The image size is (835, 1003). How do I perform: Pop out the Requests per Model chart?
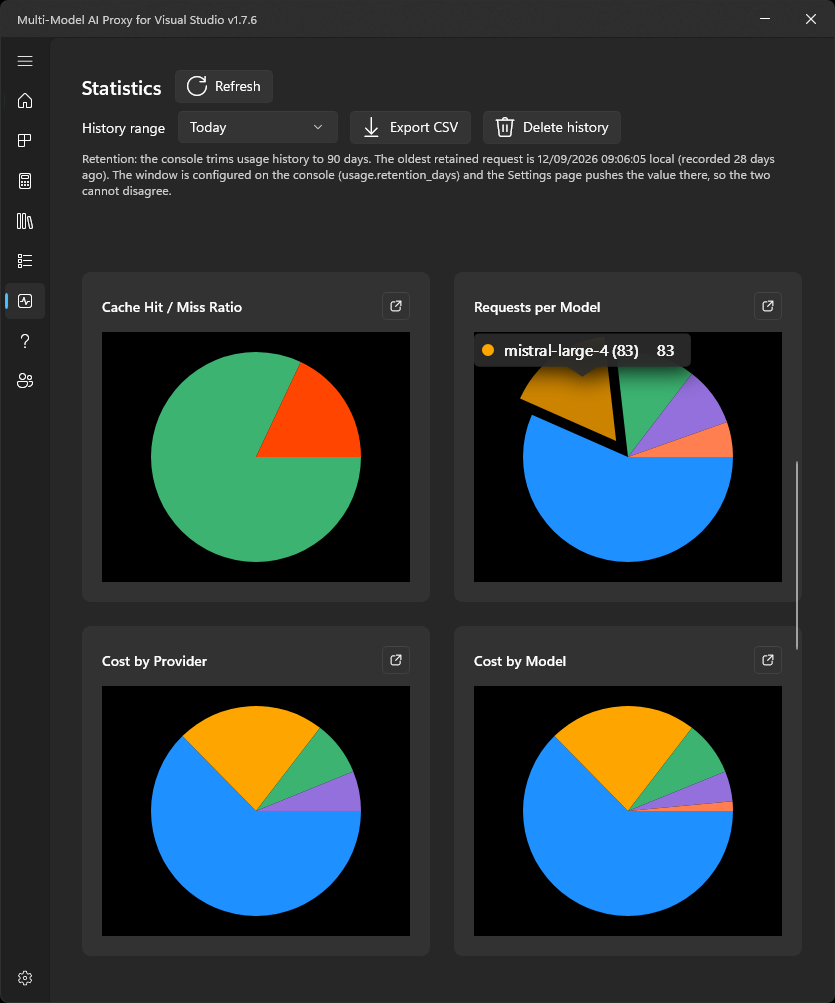tap(768, 306)
